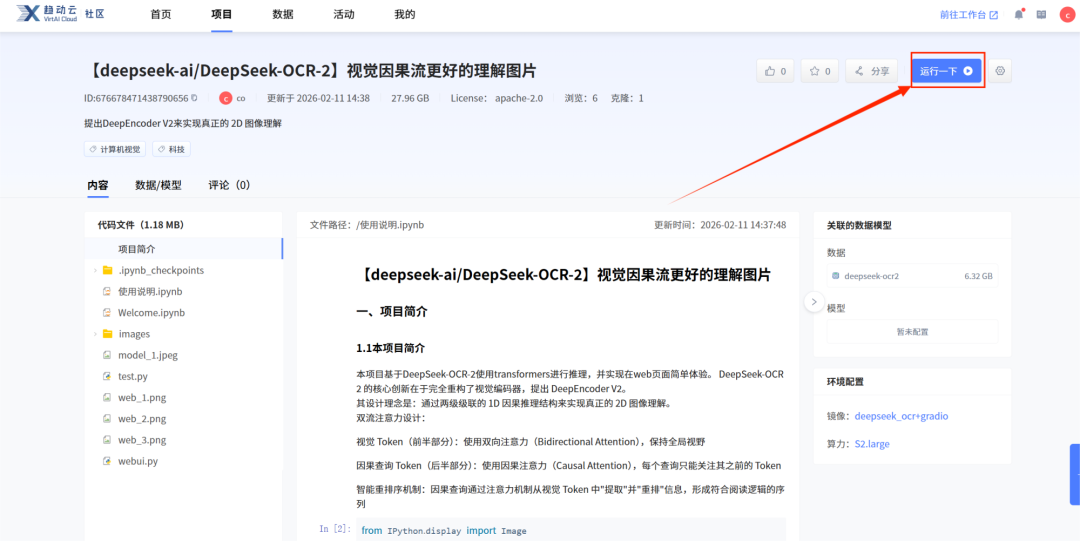Click the deepseek-ocr2 dataset icon
The image size is (1080, 541).
point(835,276)
